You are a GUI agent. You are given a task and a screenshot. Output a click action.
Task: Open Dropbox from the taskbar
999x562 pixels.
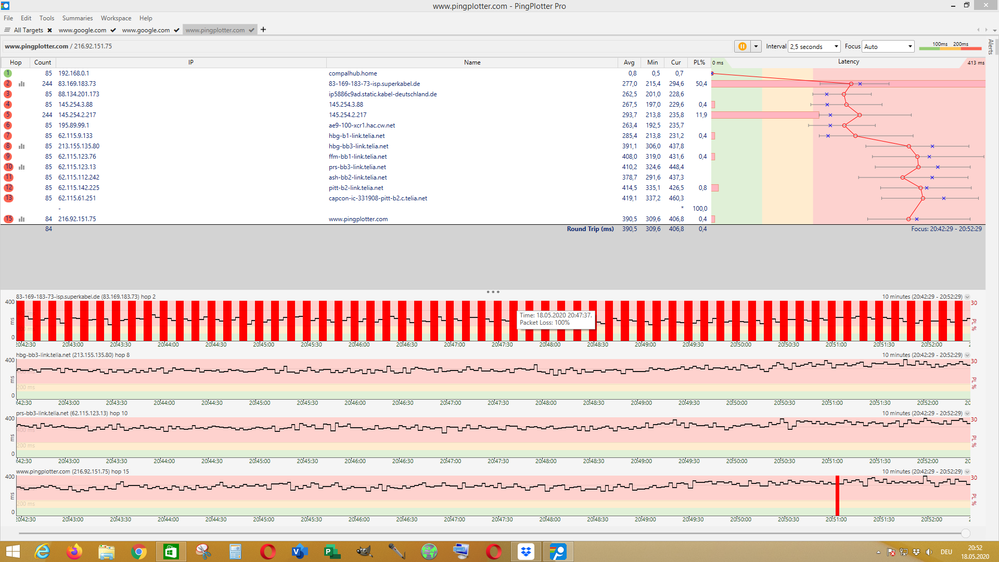point(526,552)
